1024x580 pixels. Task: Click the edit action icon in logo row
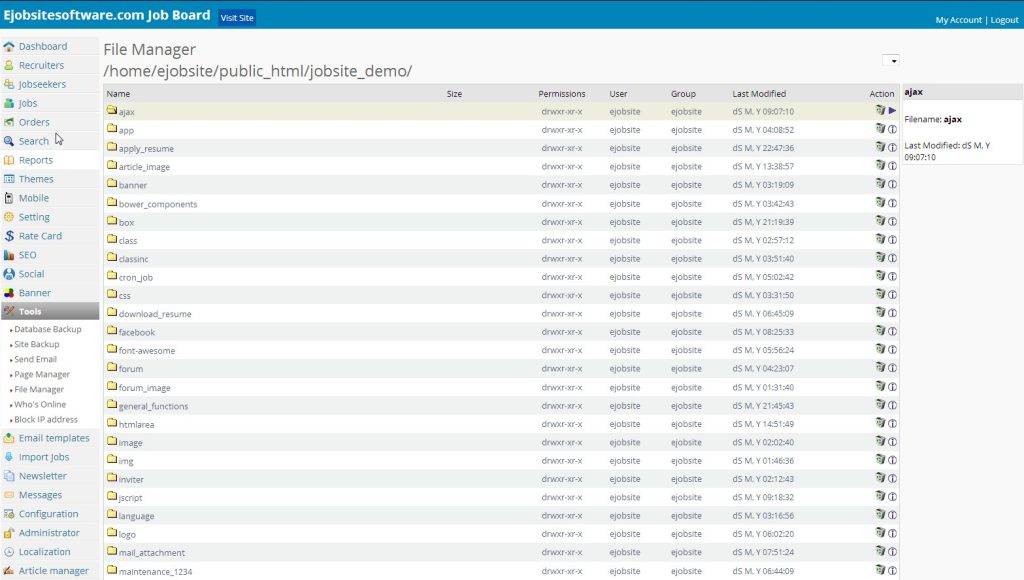point(880,533)
